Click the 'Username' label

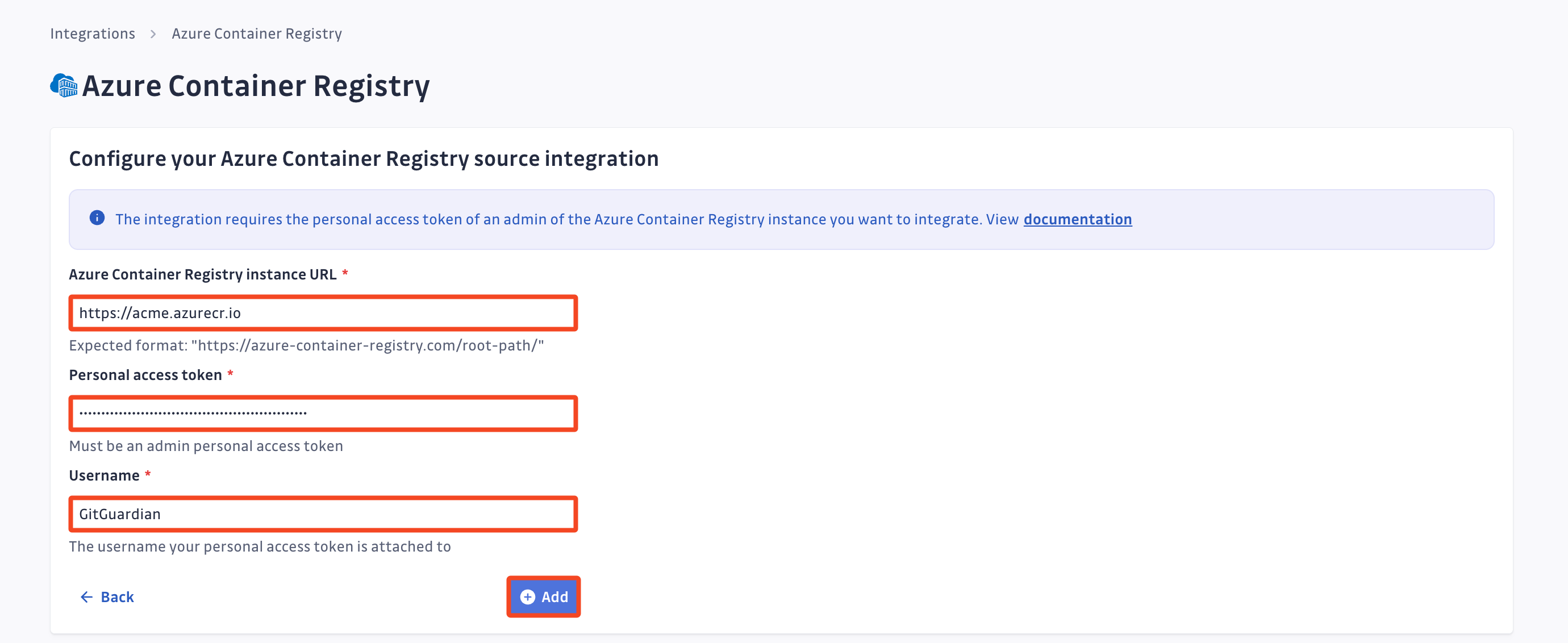(x=104, y=475)
